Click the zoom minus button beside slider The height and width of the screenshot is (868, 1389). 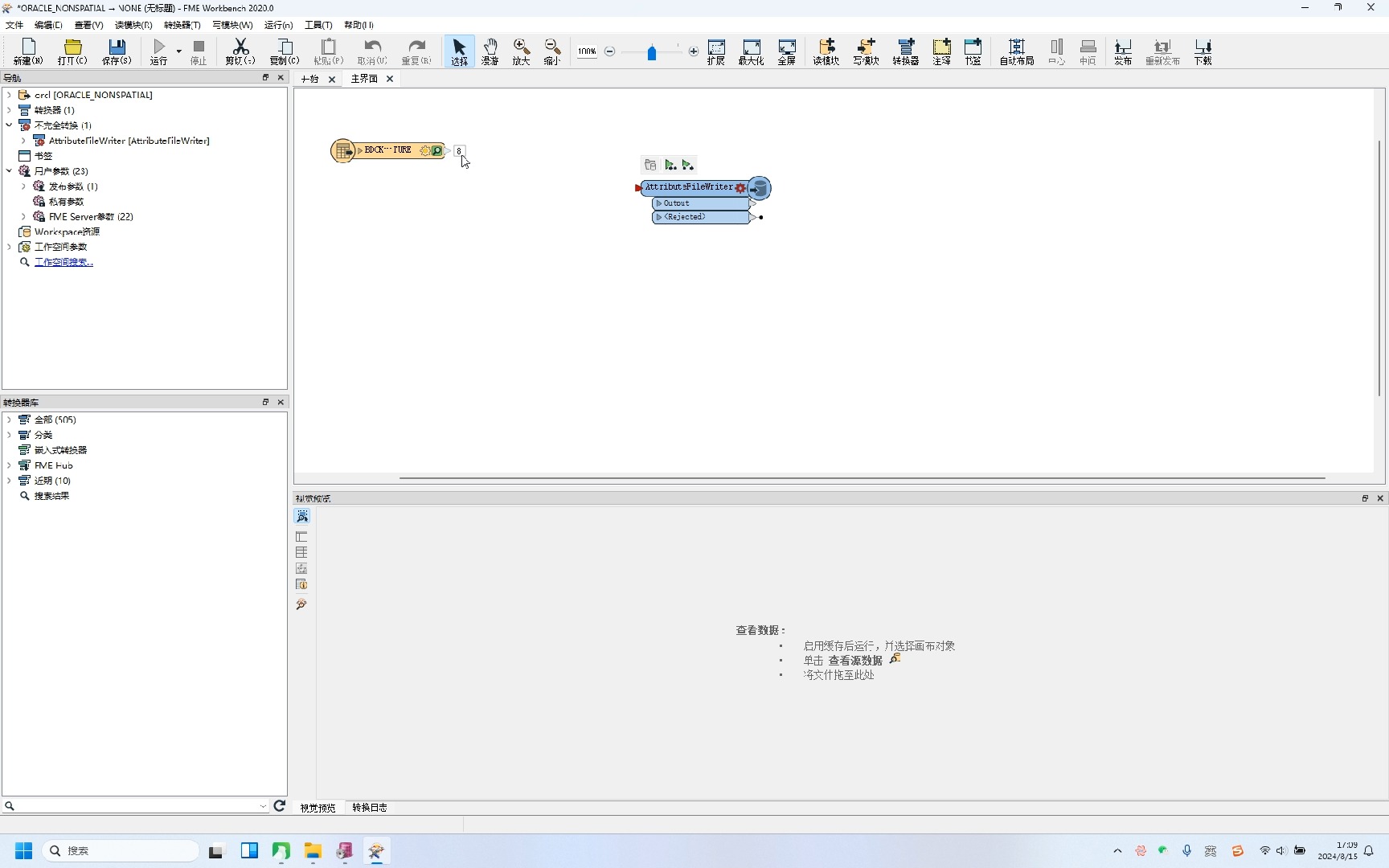click(610, 51)
